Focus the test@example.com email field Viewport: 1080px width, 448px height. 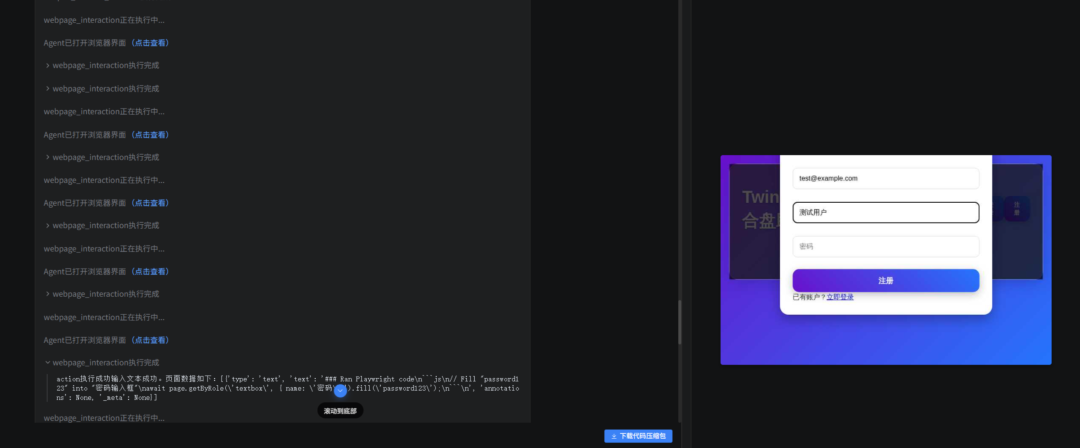(886, 179)
